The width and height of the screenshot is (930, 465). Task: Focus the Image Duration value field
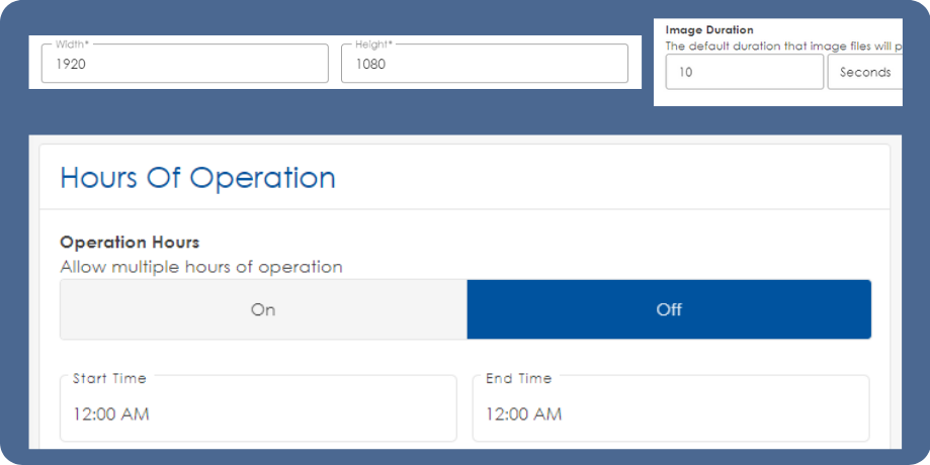[744, 72]
